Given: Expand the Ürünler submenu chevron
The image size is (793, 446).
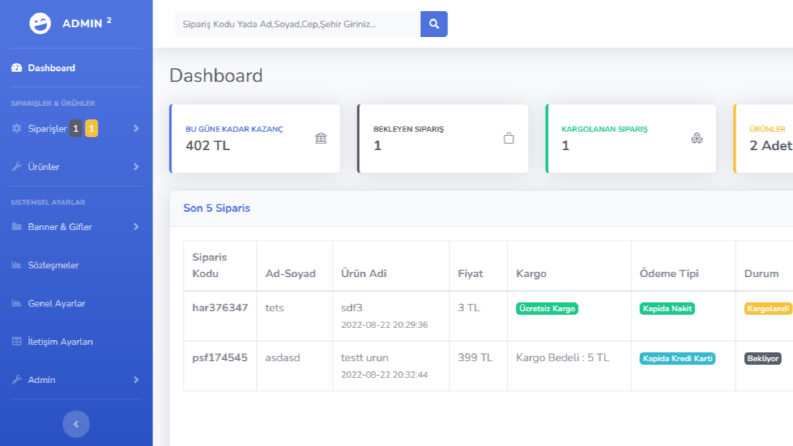Looking at the screenshot, I should 136,166.
